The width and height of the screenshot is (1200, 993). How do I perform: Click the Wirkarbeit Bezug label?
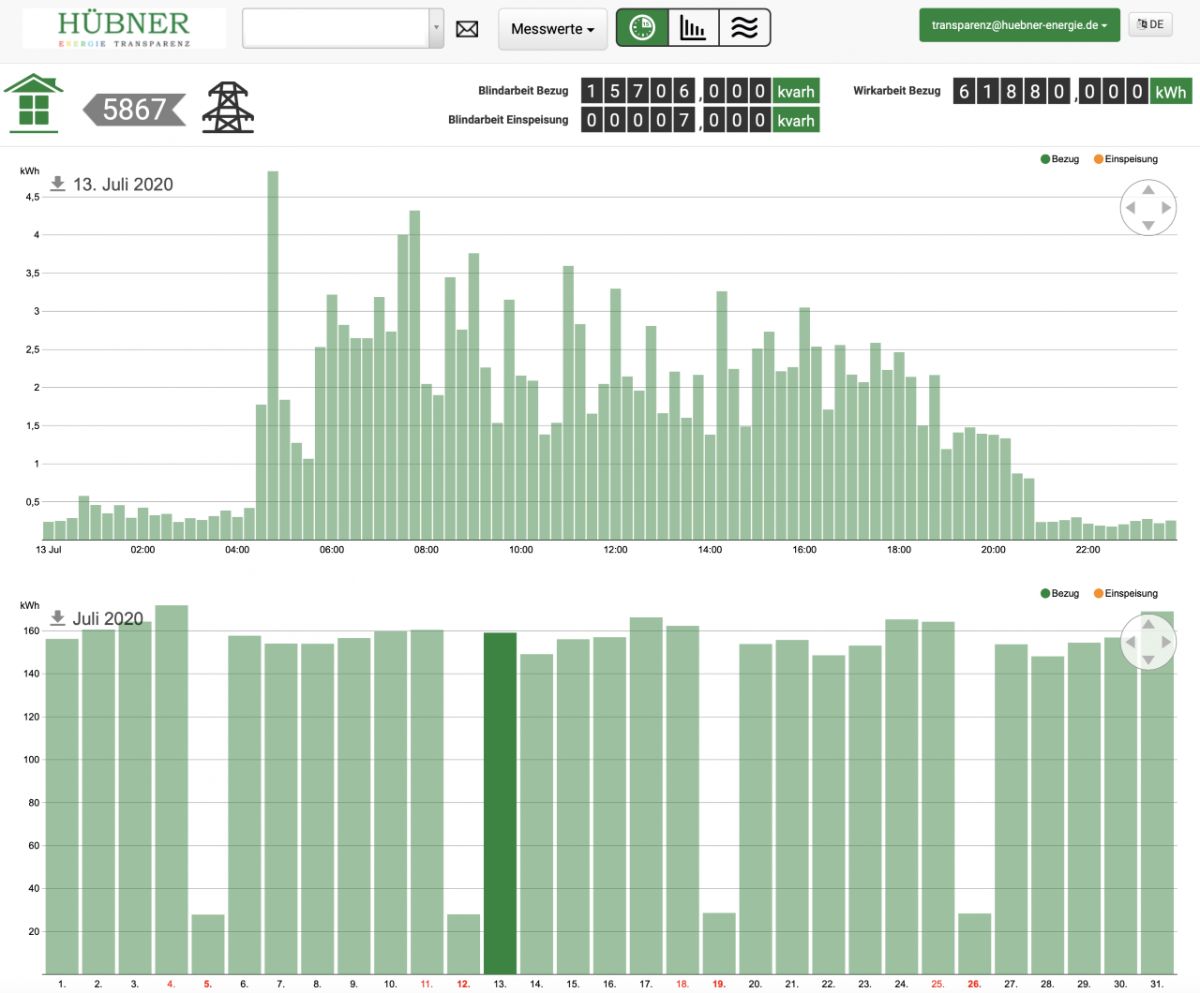897,91
